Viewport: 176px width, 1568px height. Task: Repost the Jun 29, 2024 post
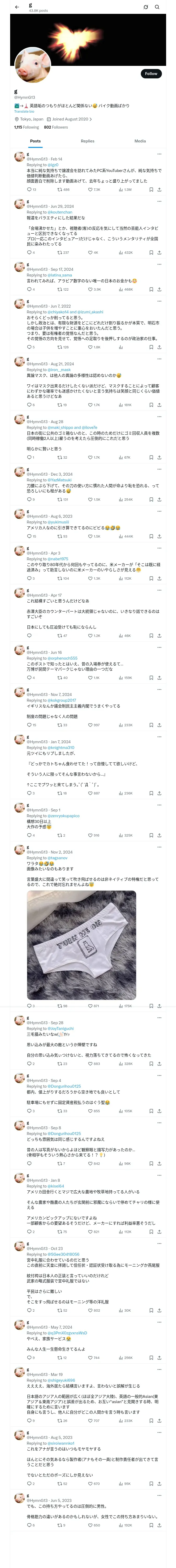63,252
